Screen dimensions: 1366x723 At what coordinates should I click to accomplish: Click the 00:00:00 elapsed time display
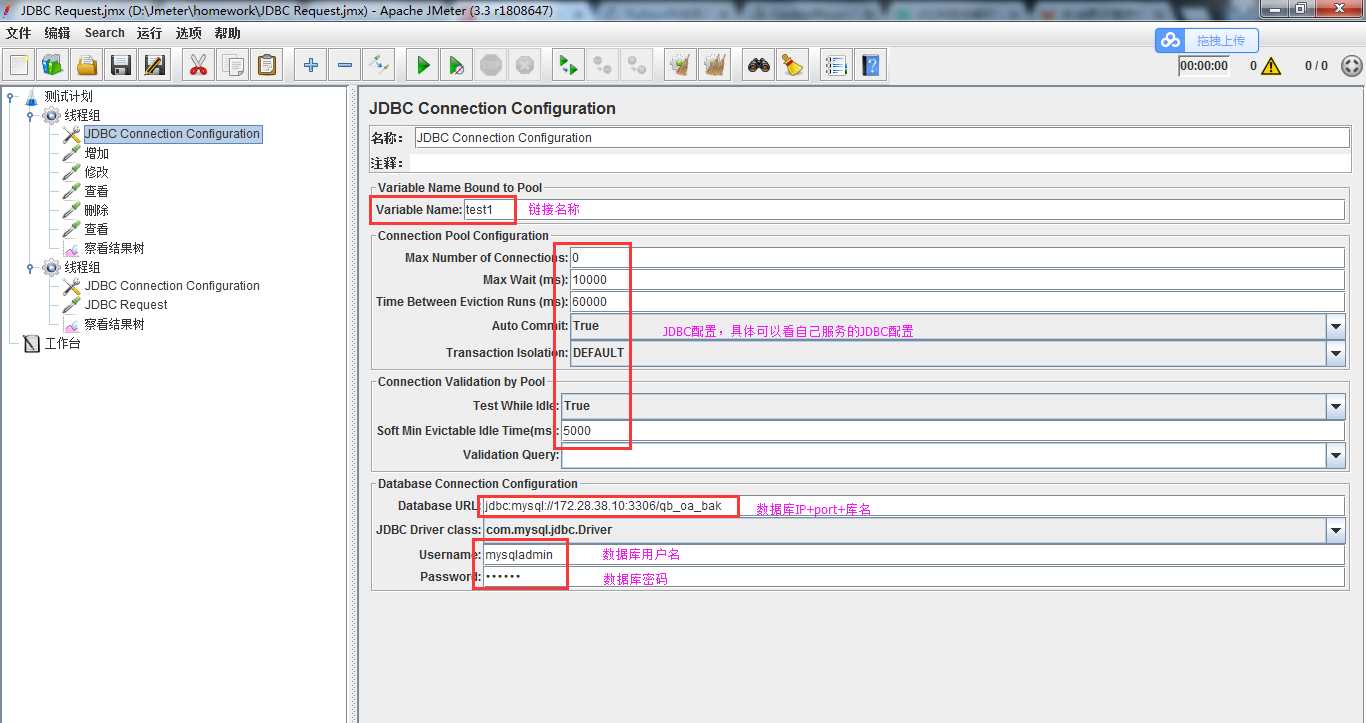click(1203, 66)
